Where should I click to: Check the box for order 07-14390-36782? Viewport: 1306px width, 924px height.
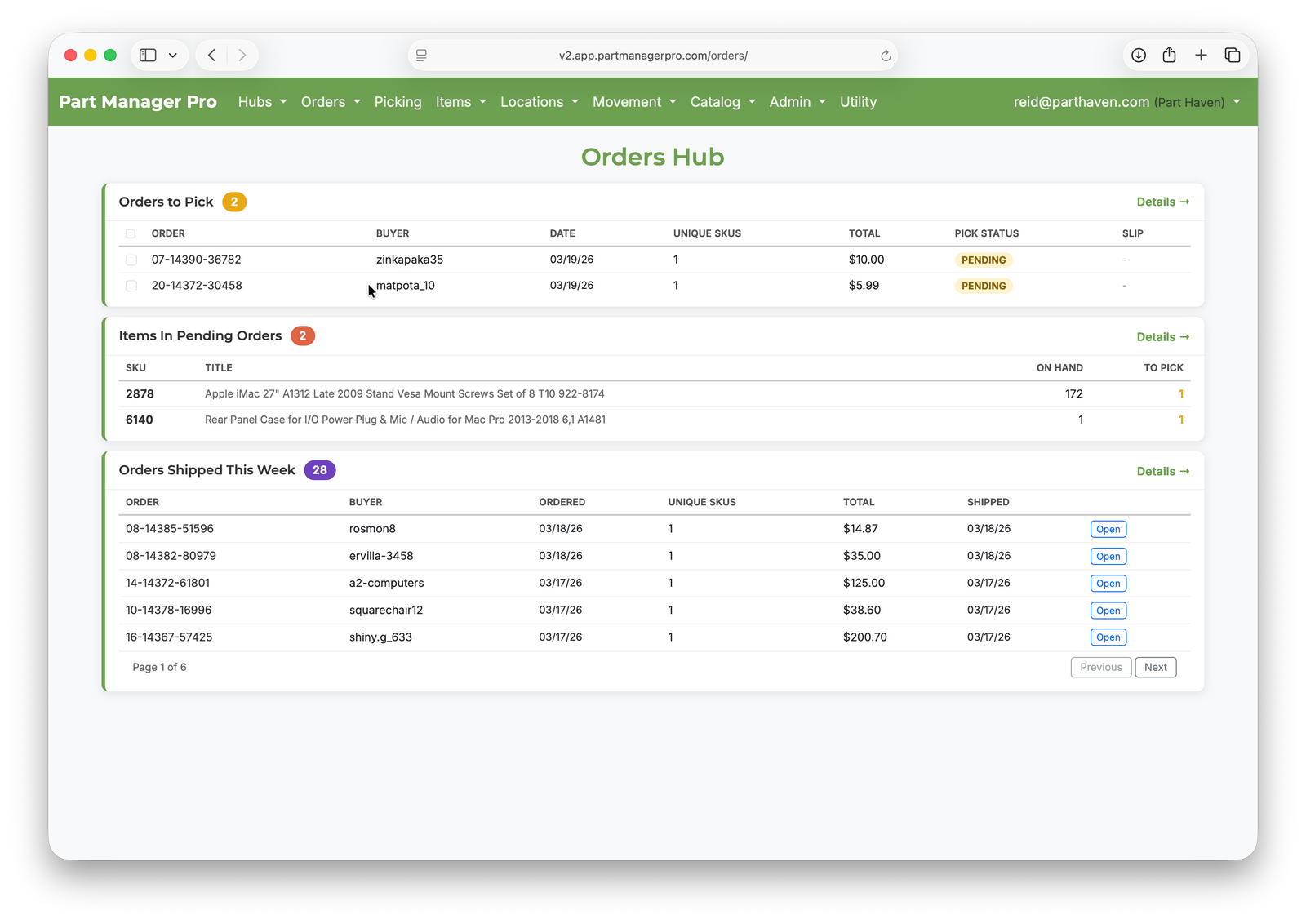tap(131, 260)
